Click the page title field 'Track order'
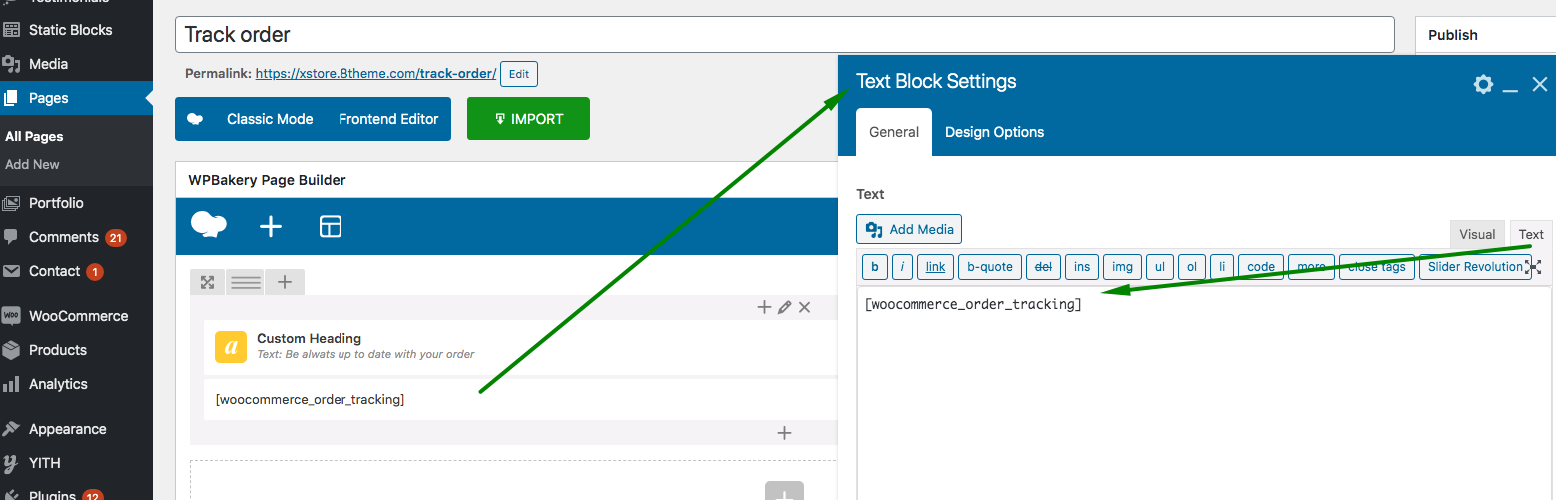 784,34
